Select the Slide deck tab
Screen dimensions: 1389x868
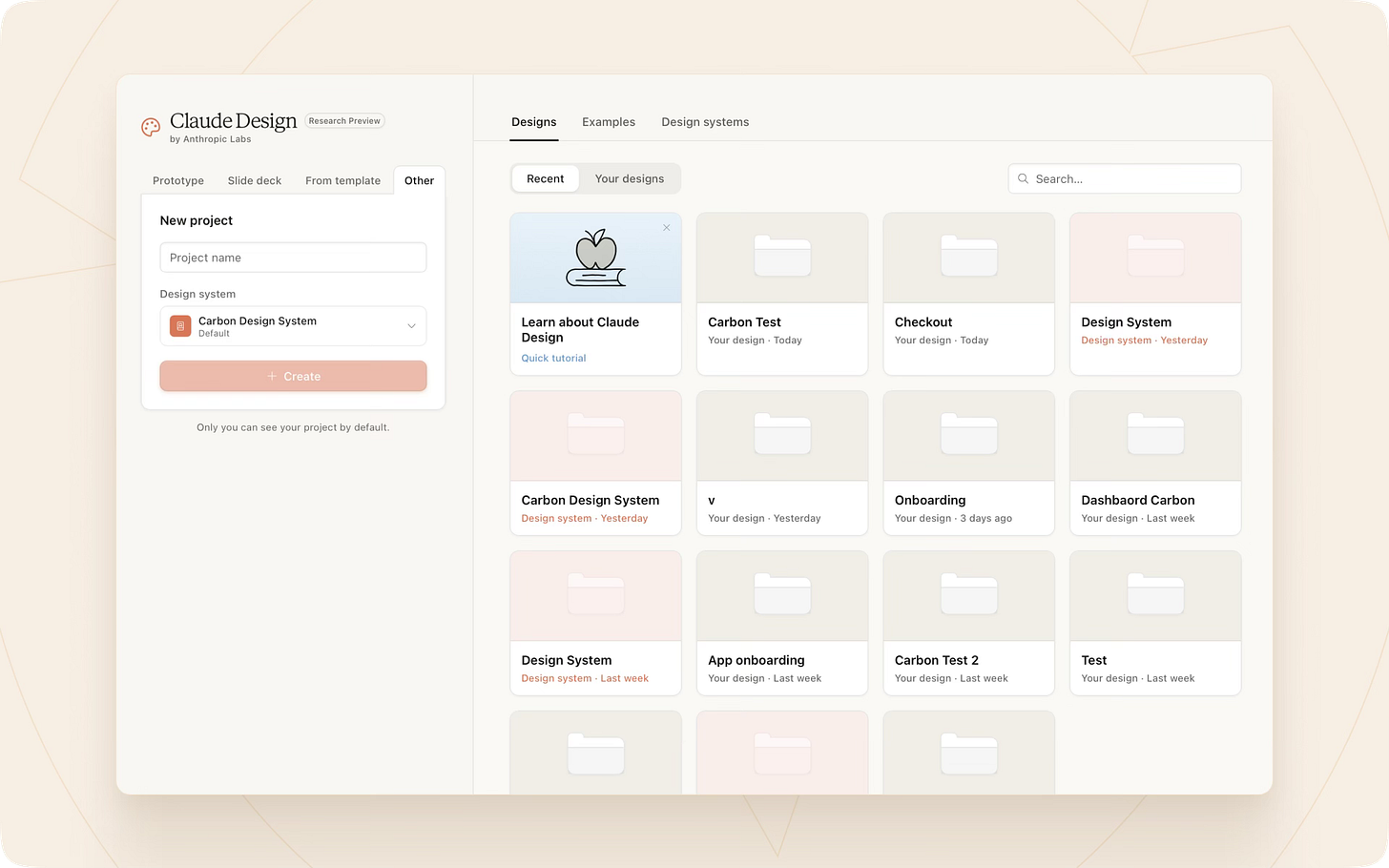(x=255, y=180)
